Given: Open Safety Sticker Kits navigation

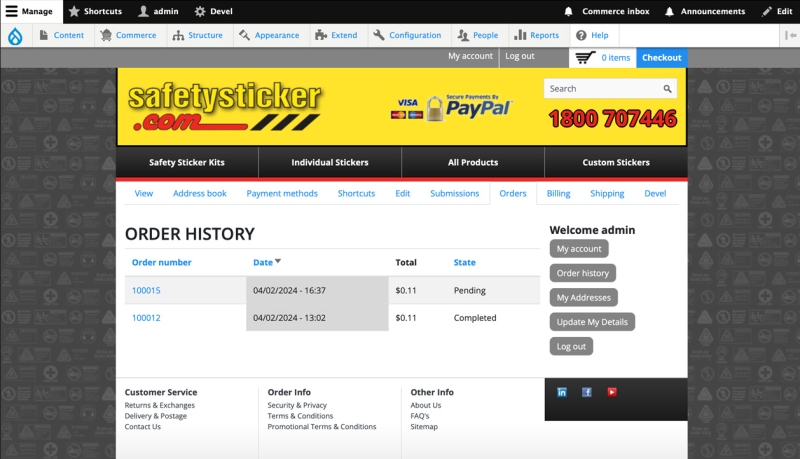Looking at the screenshot, I should (x=187, y=162).
